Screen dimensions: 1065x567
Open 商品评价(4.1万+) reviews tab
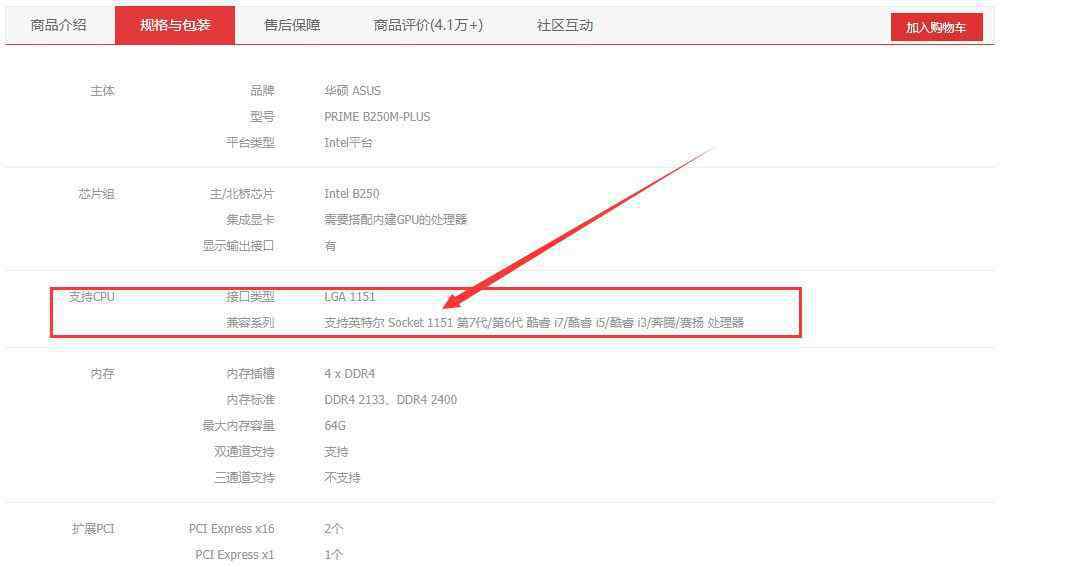point(428,26)
